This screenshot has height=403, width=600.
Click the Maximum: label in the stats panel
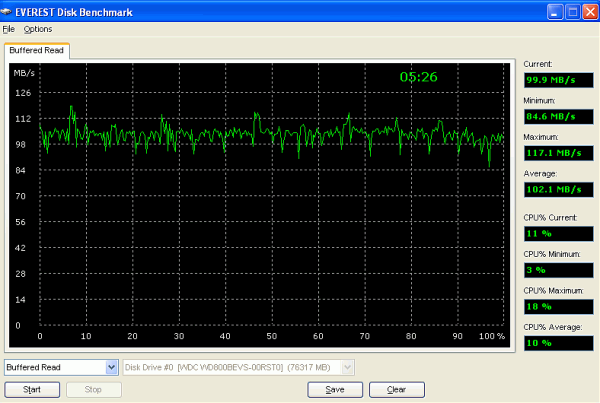[x=541, y=137]
